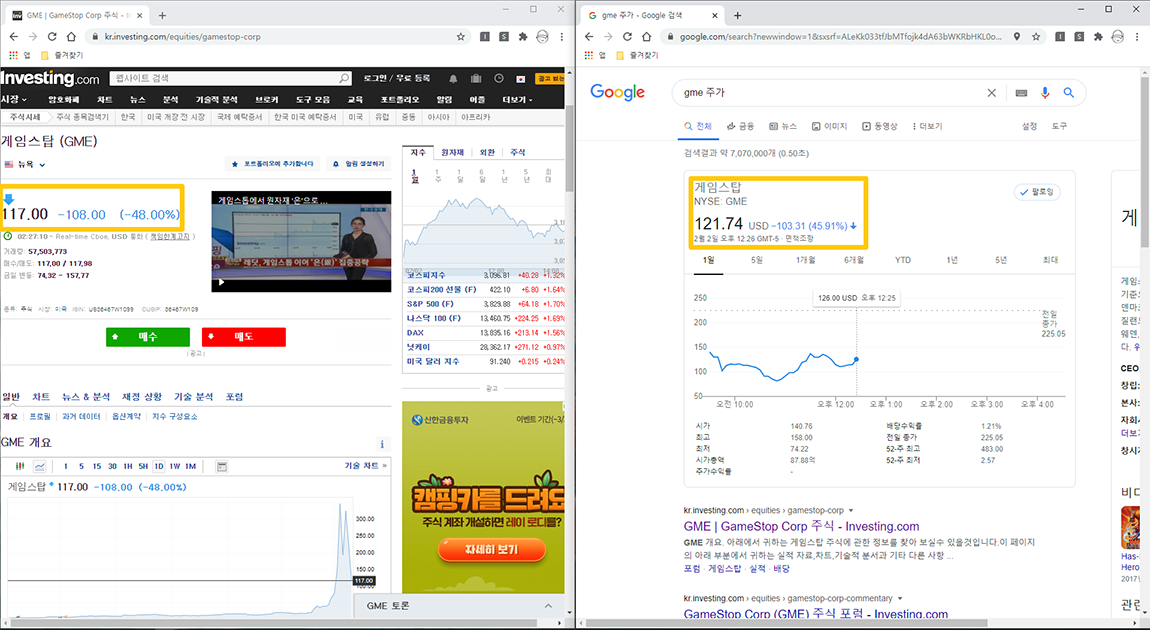Click the red 매도 sell button
The width and height of the screenshot is (1150, 630).
click(x=243, y=337)
